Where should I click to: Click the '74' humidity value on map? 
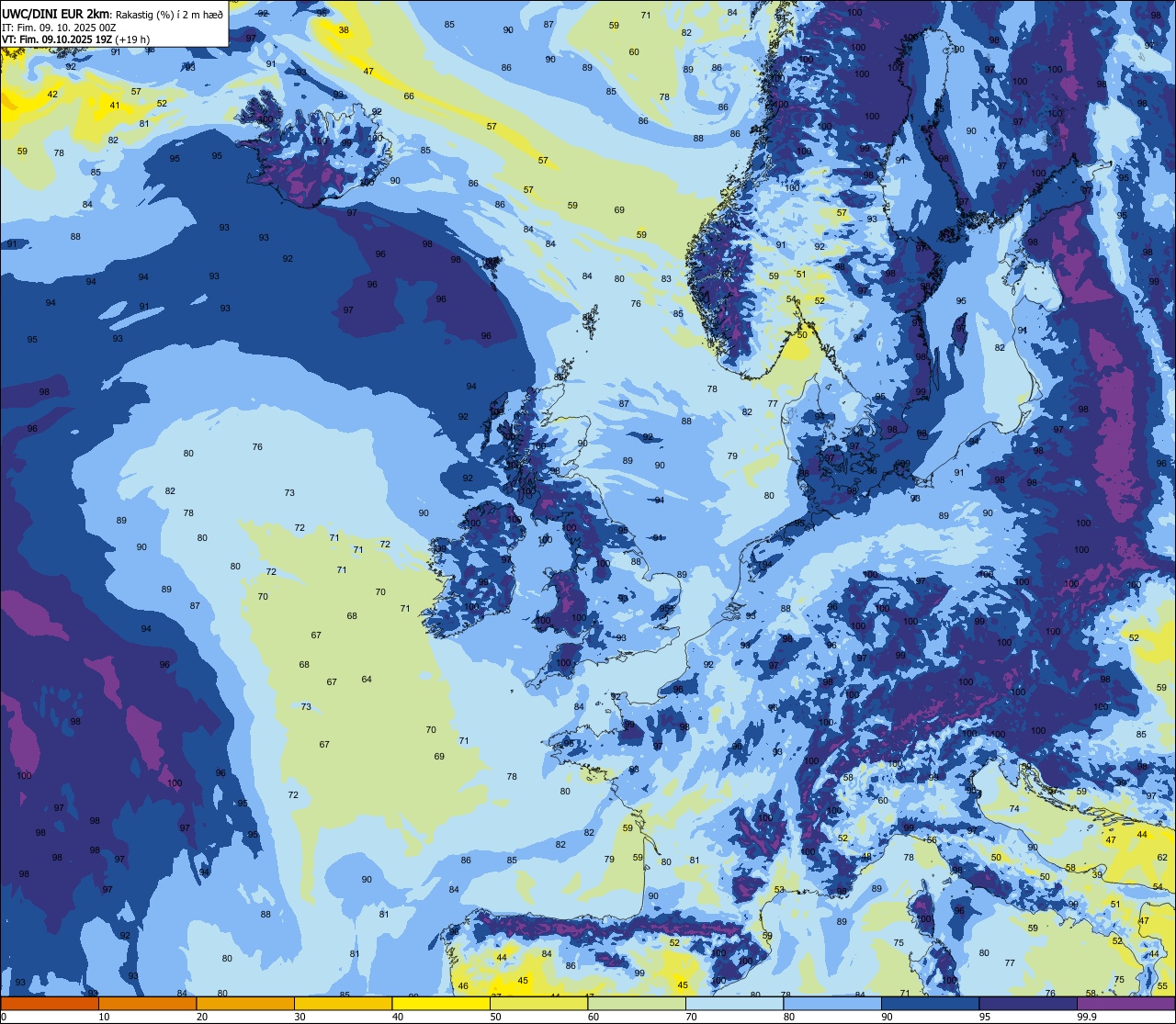pyautogui.click(x=1014, y=809)
